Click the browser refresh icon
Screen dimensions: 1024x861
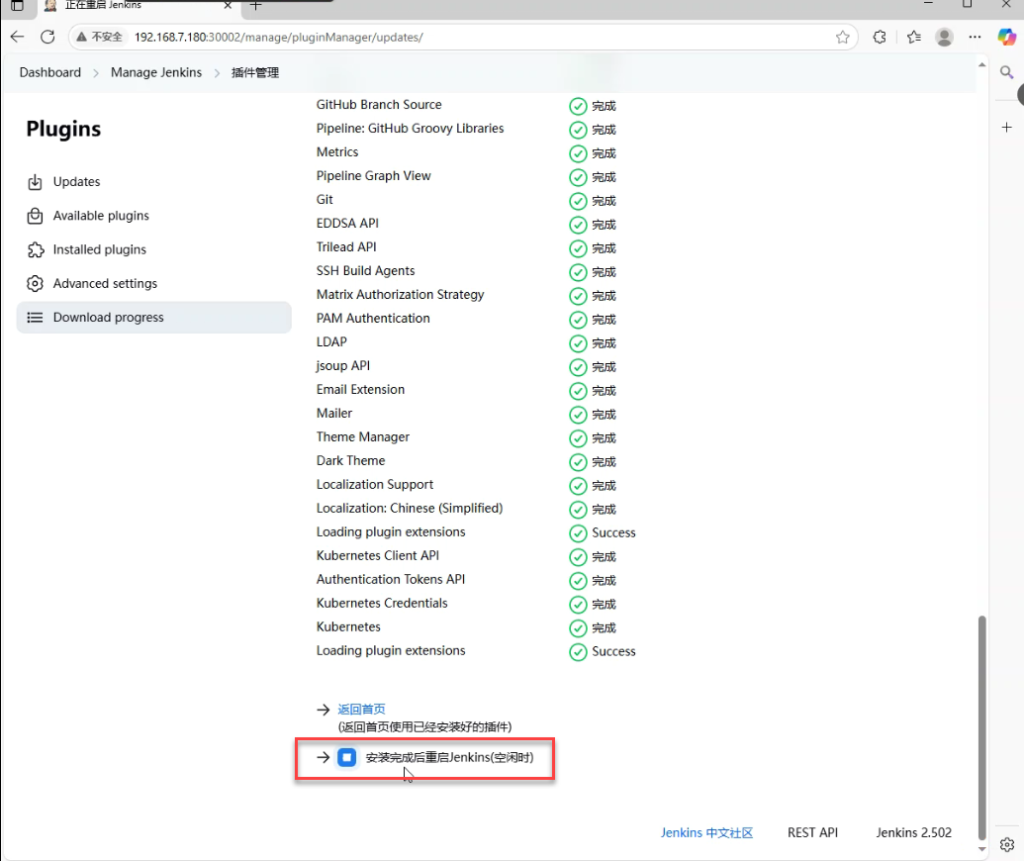point(47,37)
